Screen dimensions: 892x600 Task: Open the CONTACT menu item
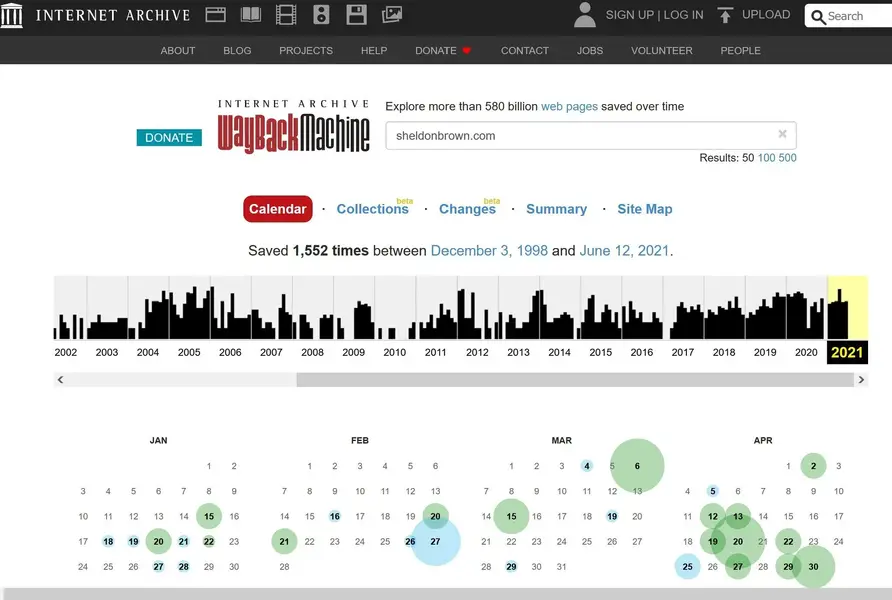tap(525, 51)
